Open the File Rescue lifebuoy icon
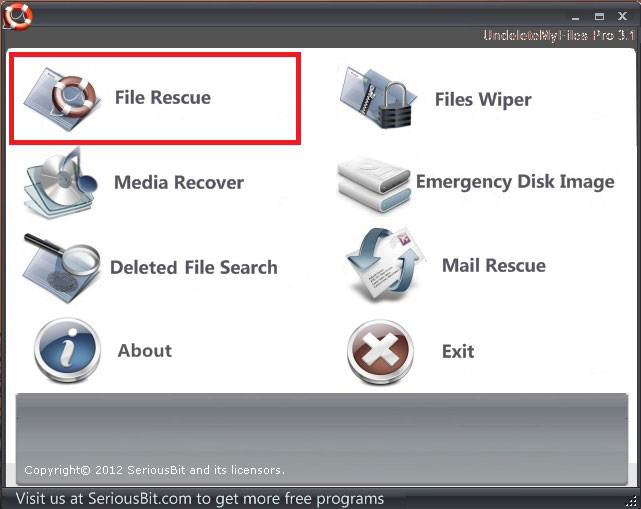Screen dimensions: 641x509 [62, 99]
